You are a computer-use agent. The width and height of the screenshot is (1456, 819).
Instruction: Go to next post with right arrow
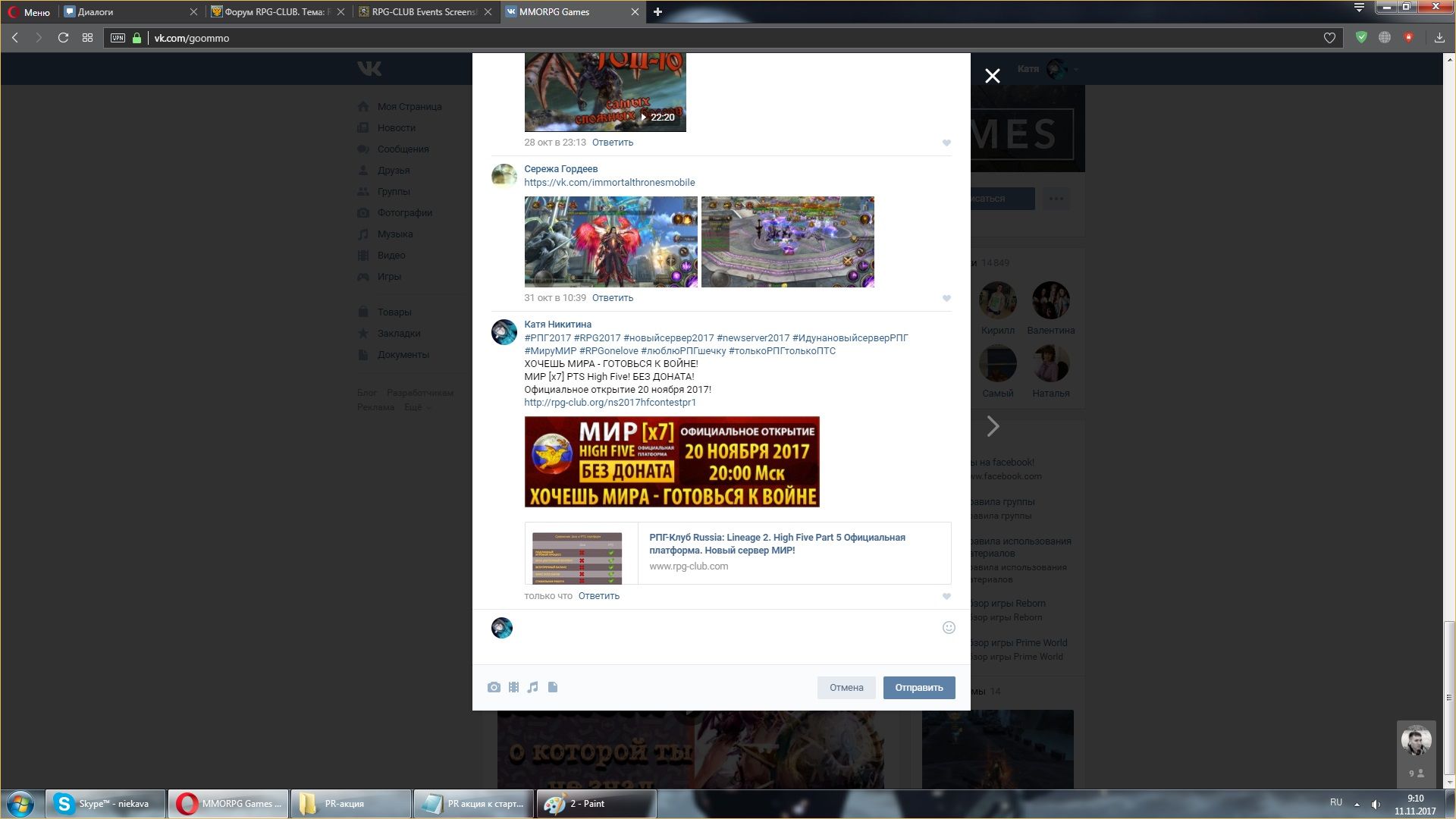pos(993,426)
